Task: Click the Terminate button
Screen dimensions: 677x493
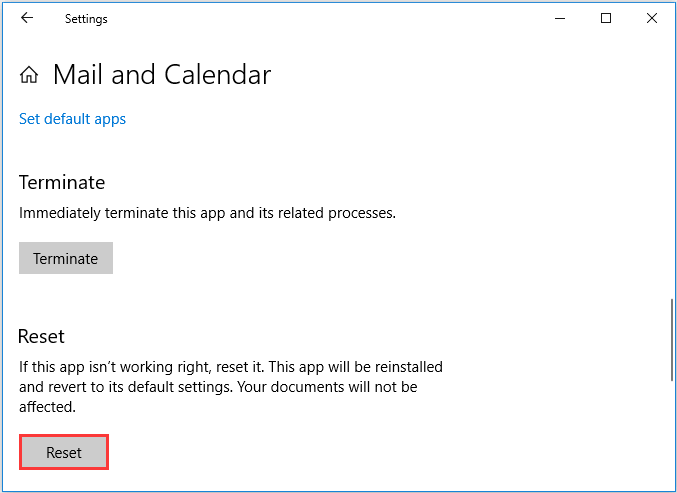Action: 66,258
